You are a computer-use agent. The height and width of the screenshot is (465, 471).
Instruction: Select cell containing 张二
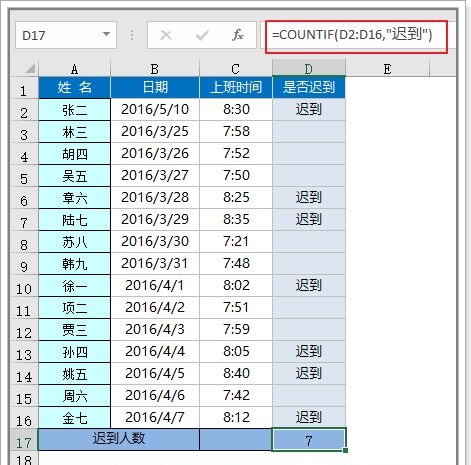75,110
